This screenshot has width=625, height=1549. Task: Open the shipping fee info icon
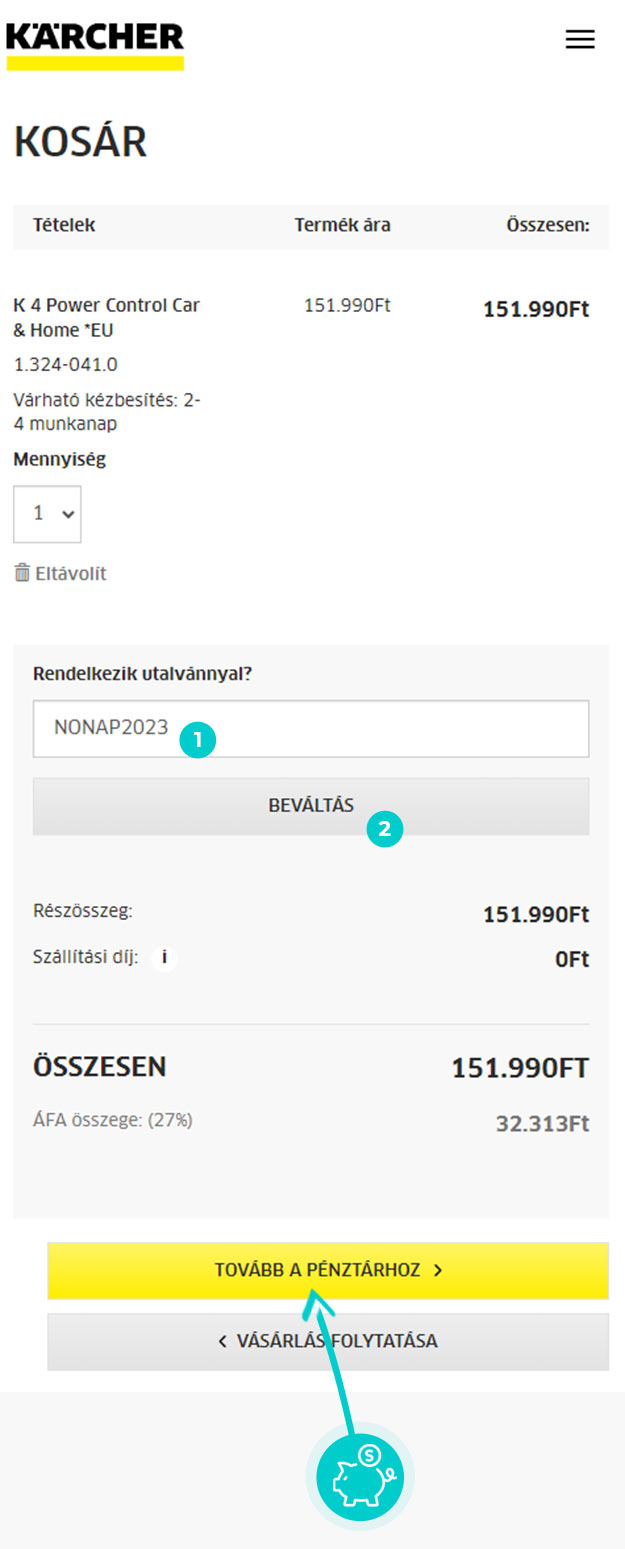pyautogui.click(x=164, y=958)
